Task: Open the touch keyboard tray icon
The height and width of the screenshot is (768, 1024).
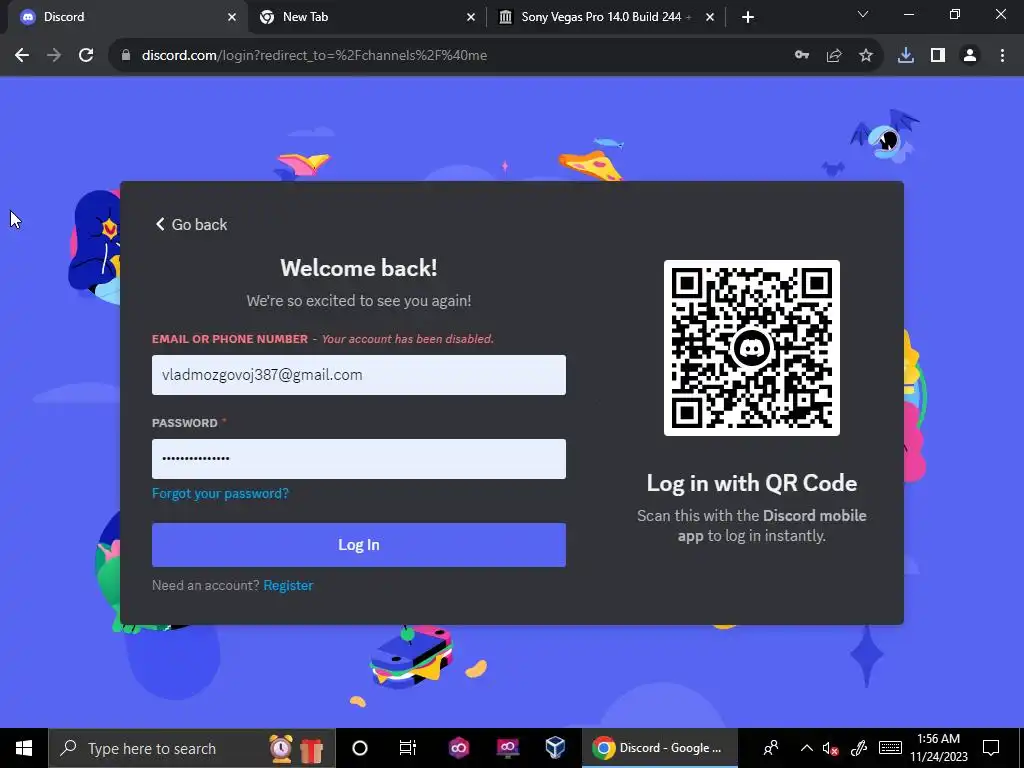Action: [890, 748]
